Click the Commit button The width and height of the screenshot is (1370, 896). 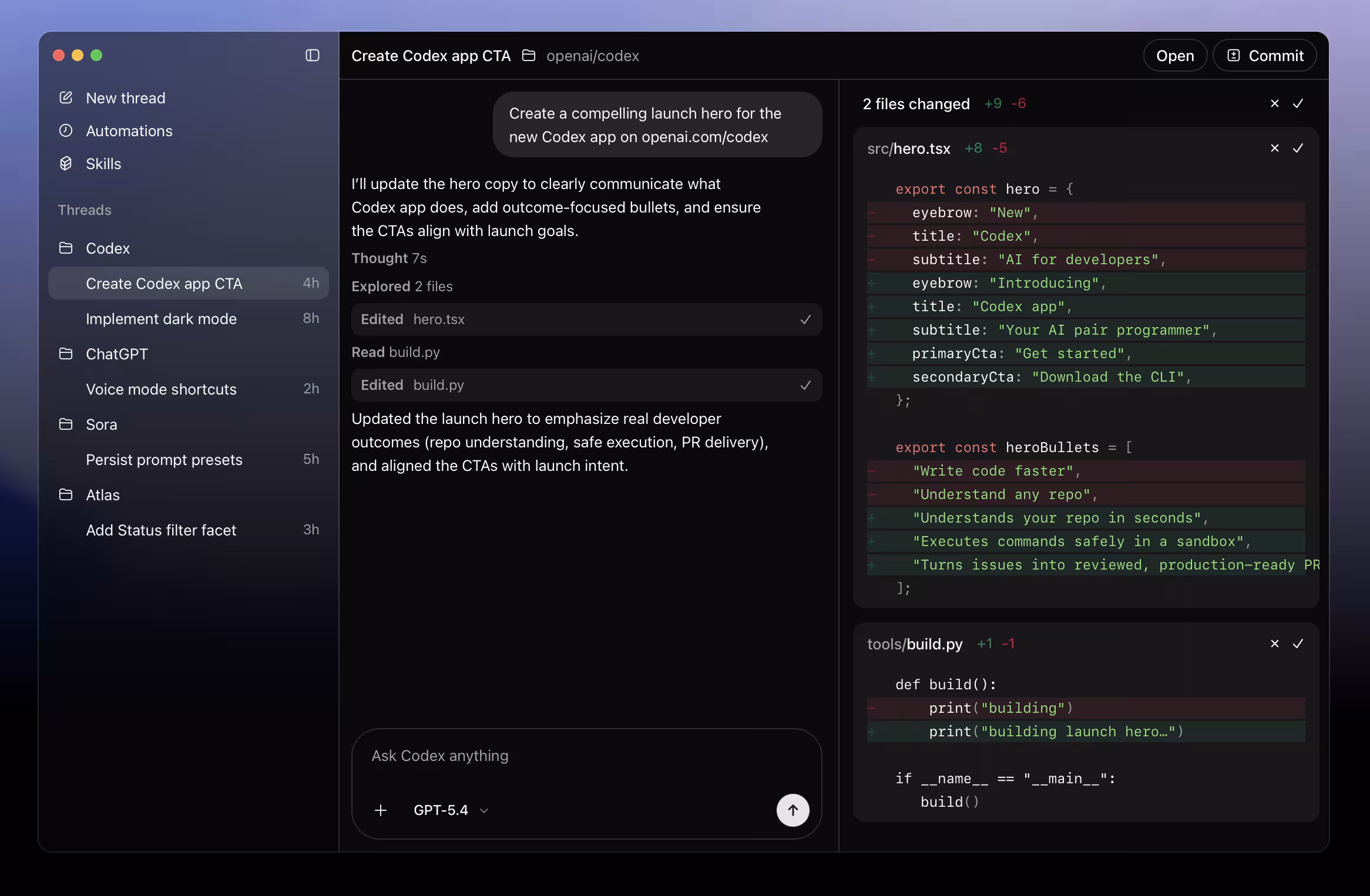click(1264, 55)
